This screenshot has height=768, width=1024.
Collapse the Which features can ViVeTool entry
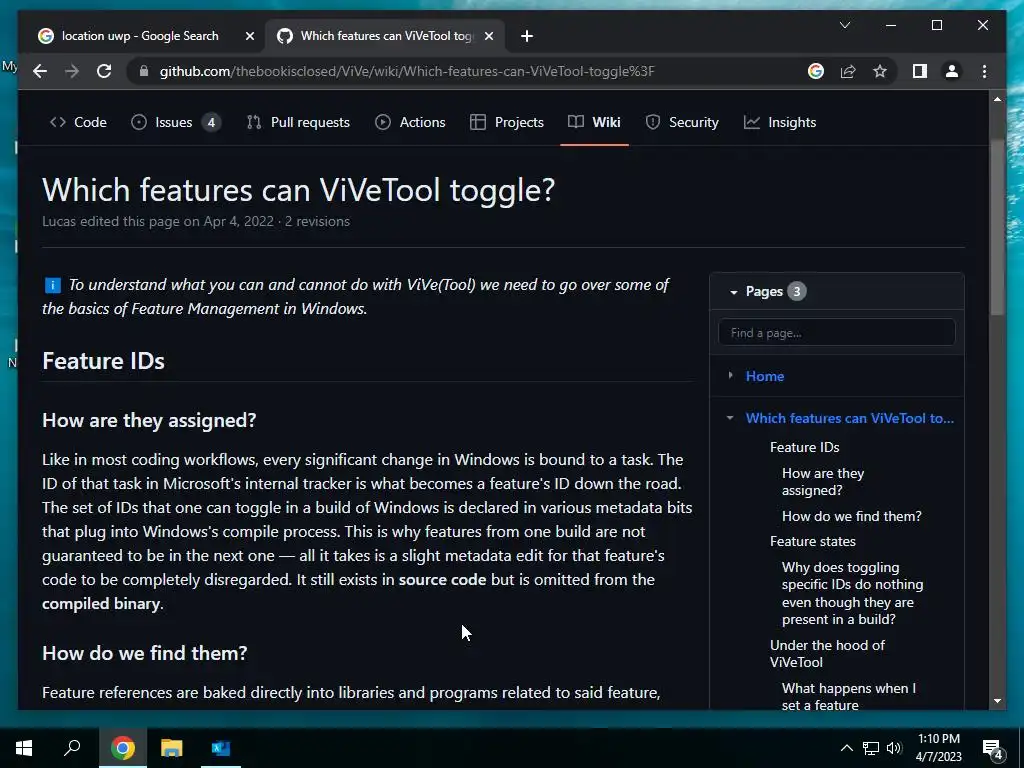[x=730, y=418]
